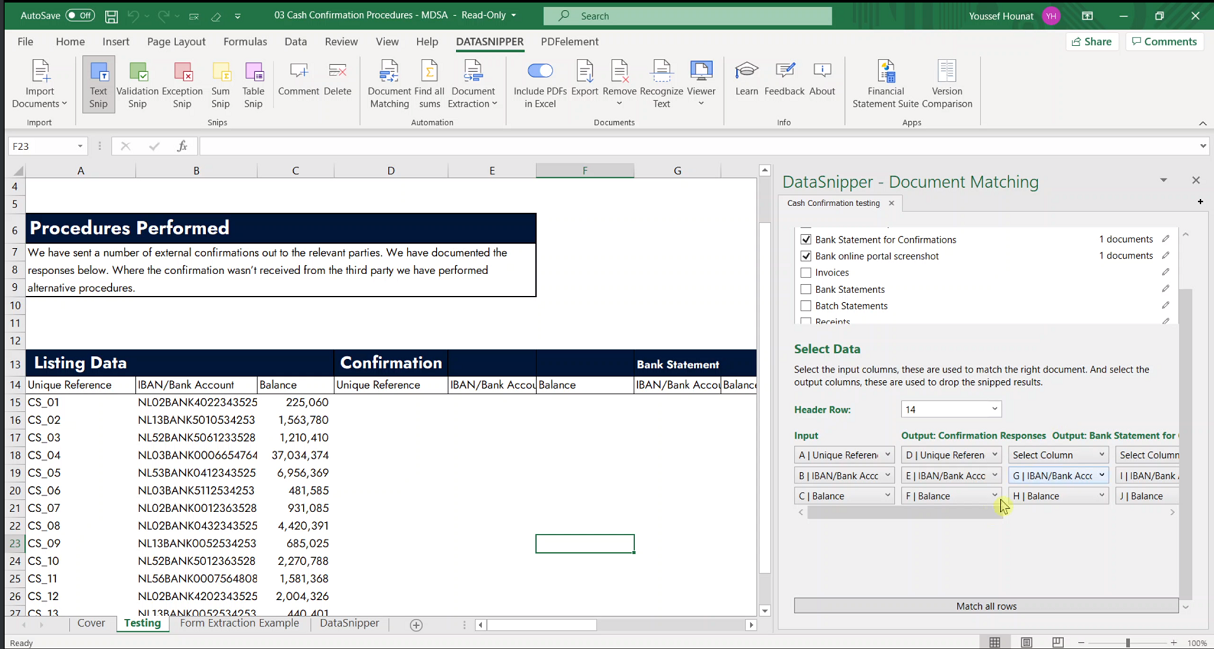The image size is (1214, 649).
Task: Check the Batch Statements option
Action: 806,306
